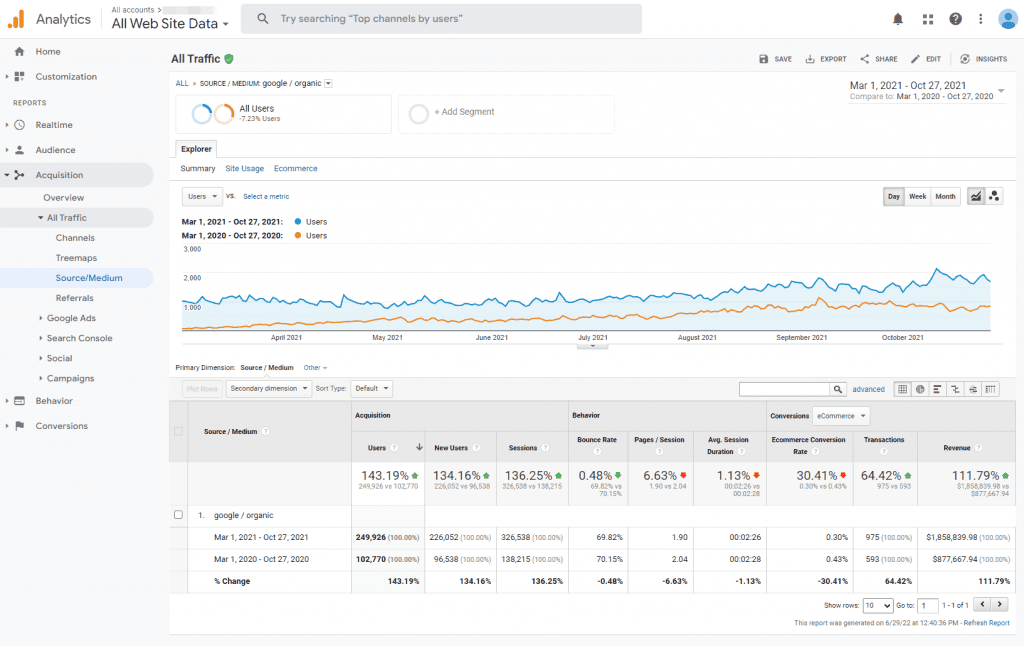Open the Show rows count selector
The height and width of the screenshot is (646, 1024).
coord(878,605)
